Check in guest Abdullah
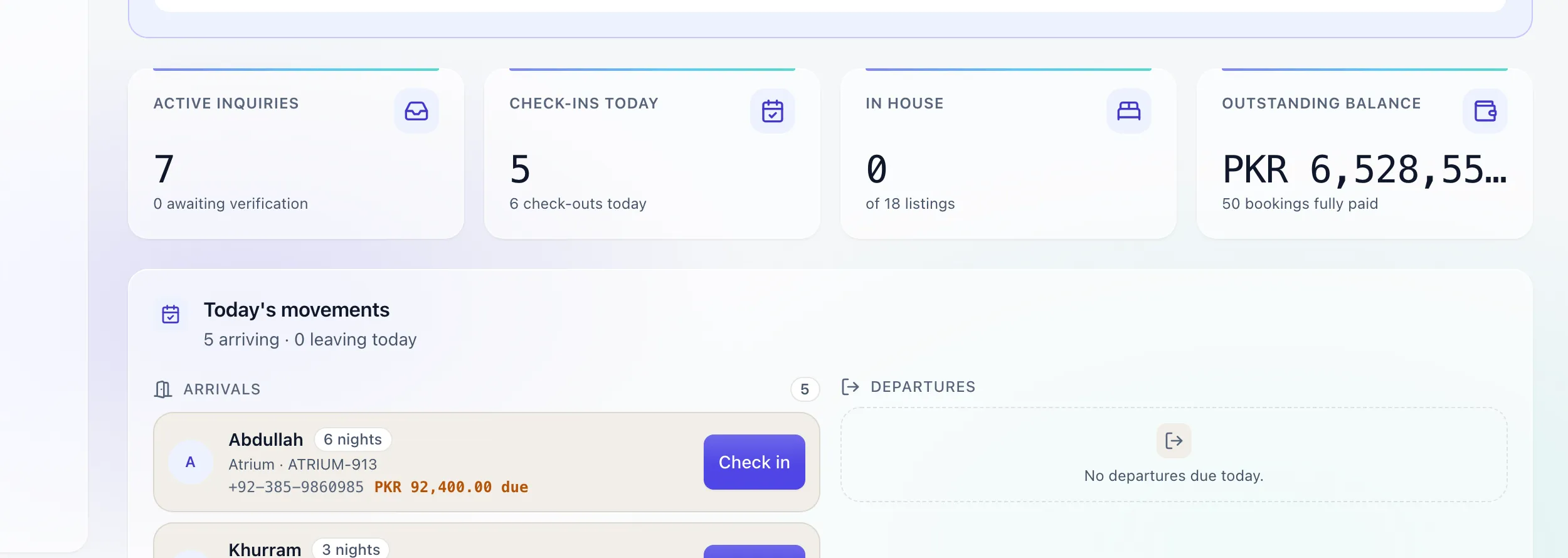Image resolution: width=1568 pixels, height=558 pixels. 755,462
